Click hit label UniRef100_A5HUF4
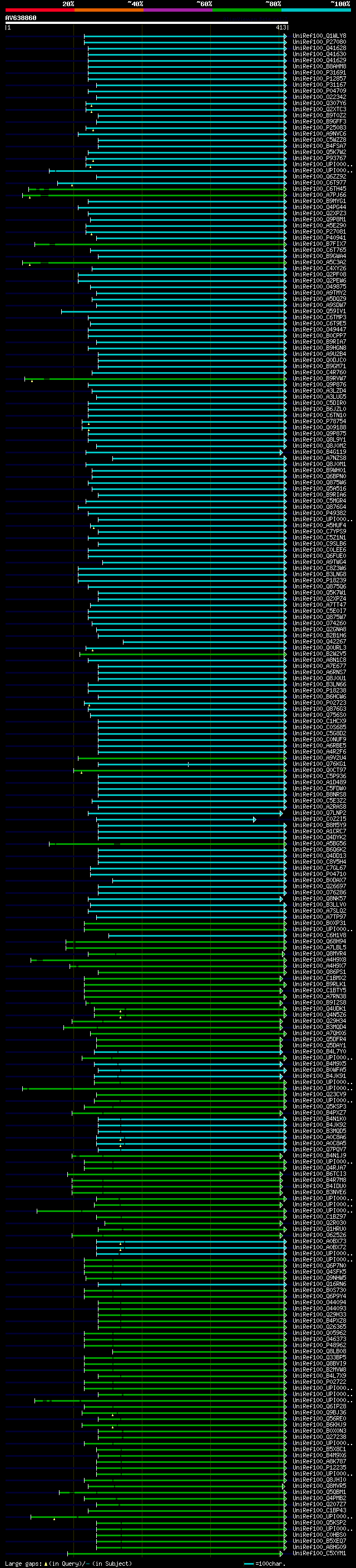 [x=319, y=525]
